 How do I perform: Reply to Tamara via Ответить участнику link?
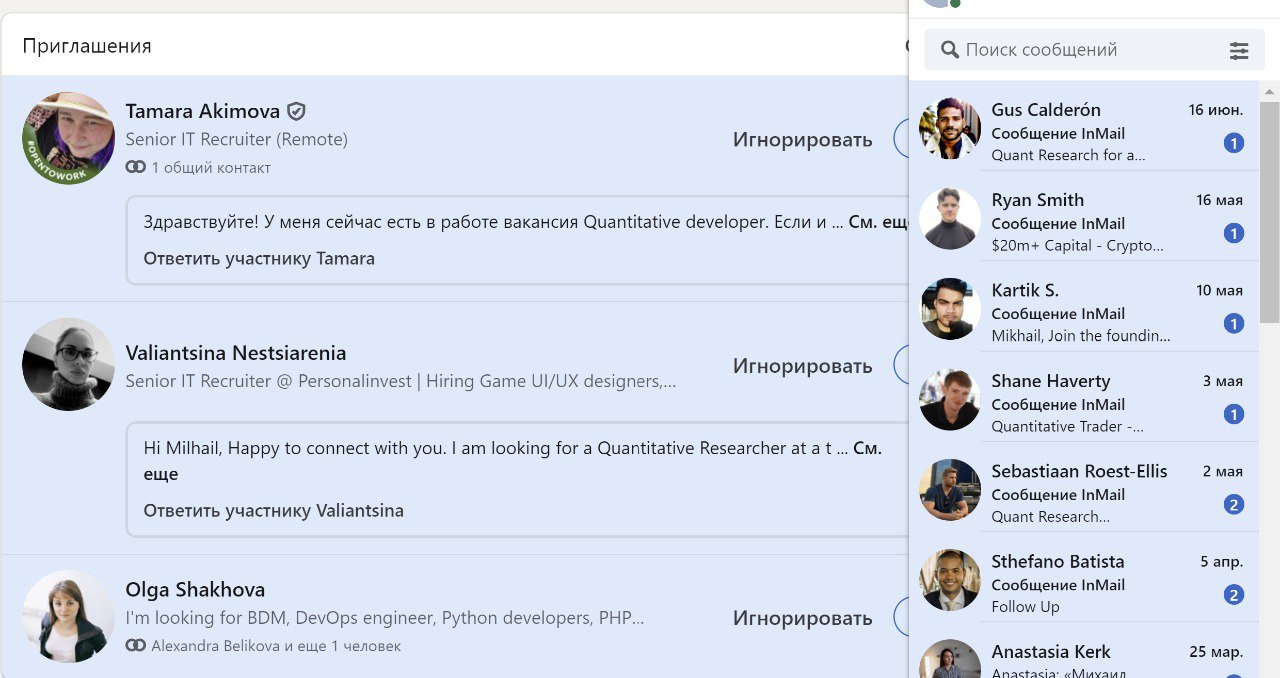(x=259, y=258)
